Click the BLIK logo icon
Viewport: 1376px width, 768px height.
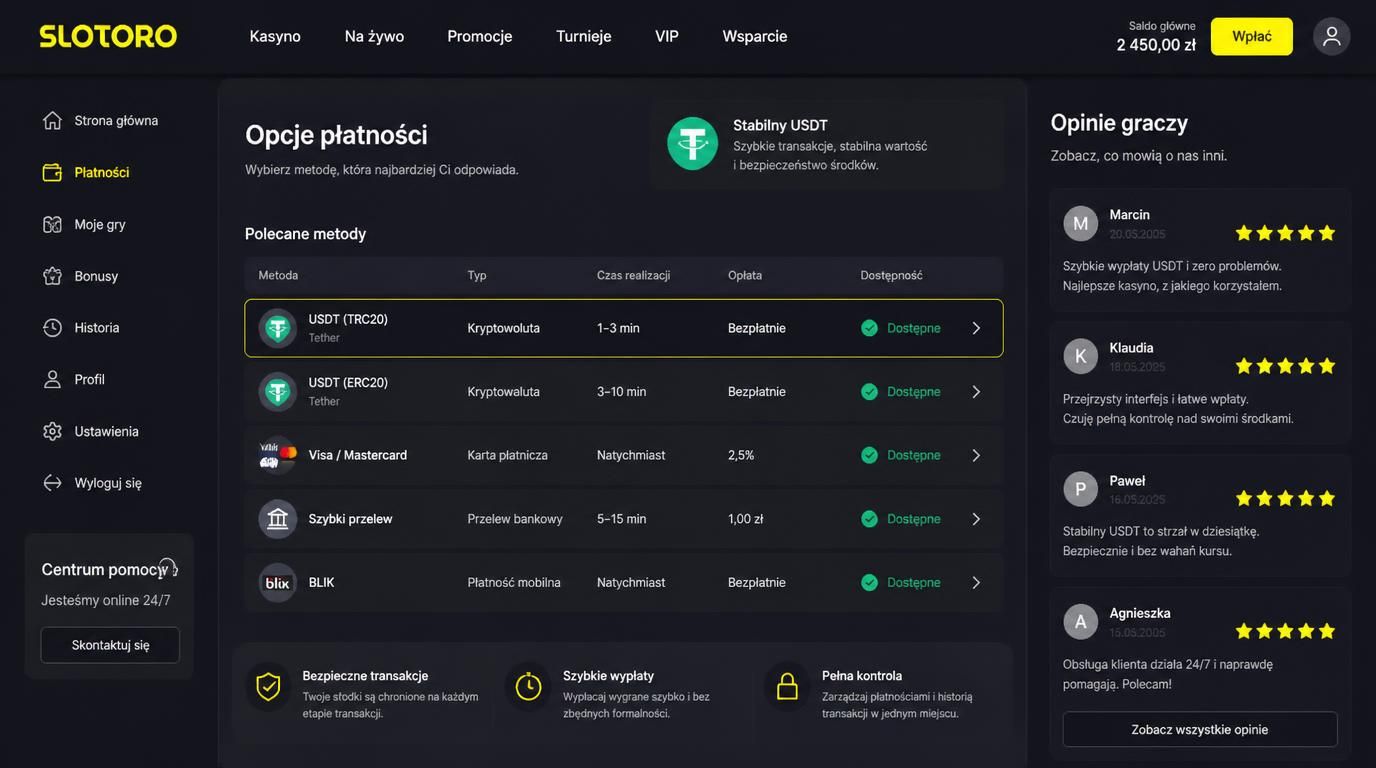pyautogui.click(x=278, y=583)
